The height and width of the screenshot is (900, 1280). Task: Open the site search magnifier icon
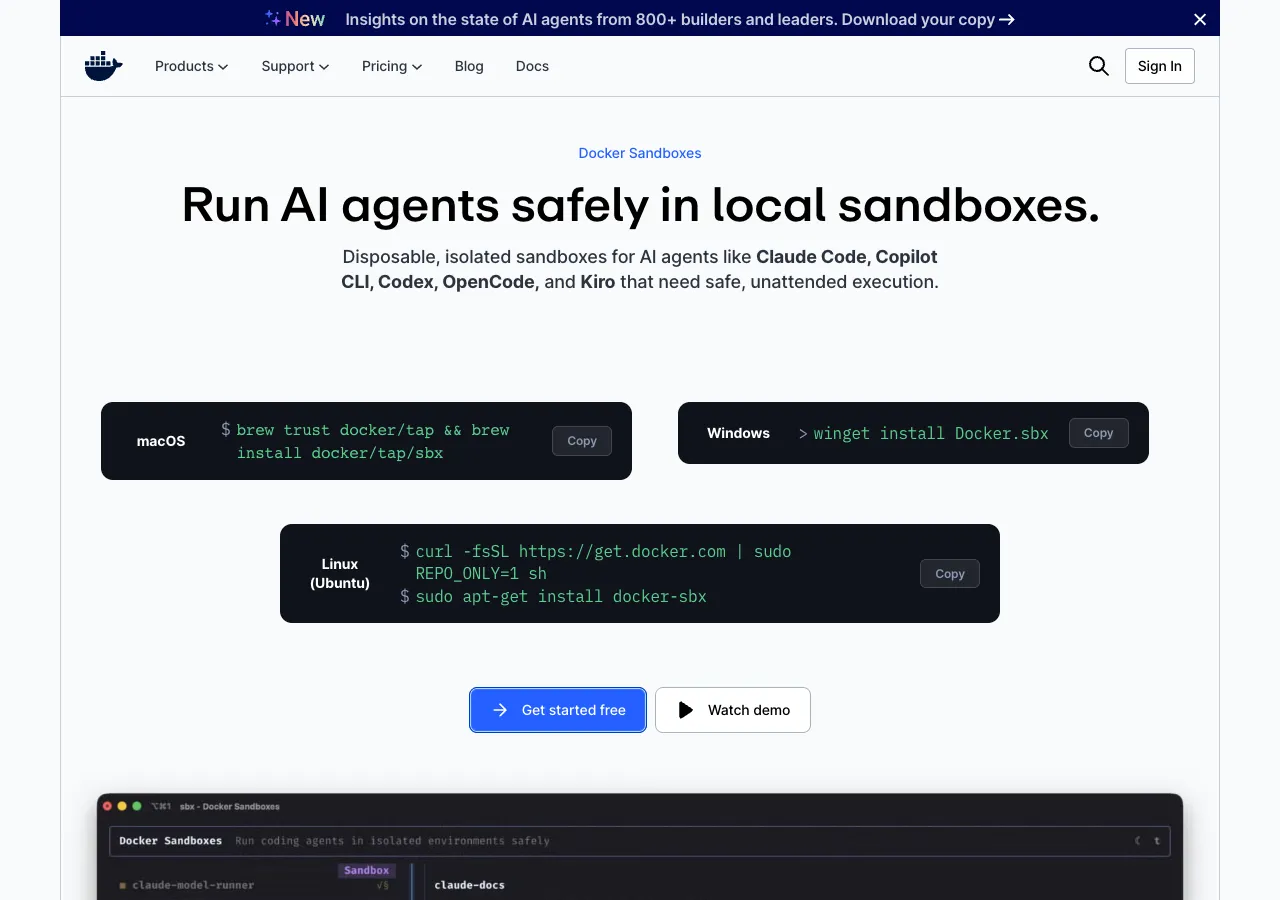(x=1098, y=66)
